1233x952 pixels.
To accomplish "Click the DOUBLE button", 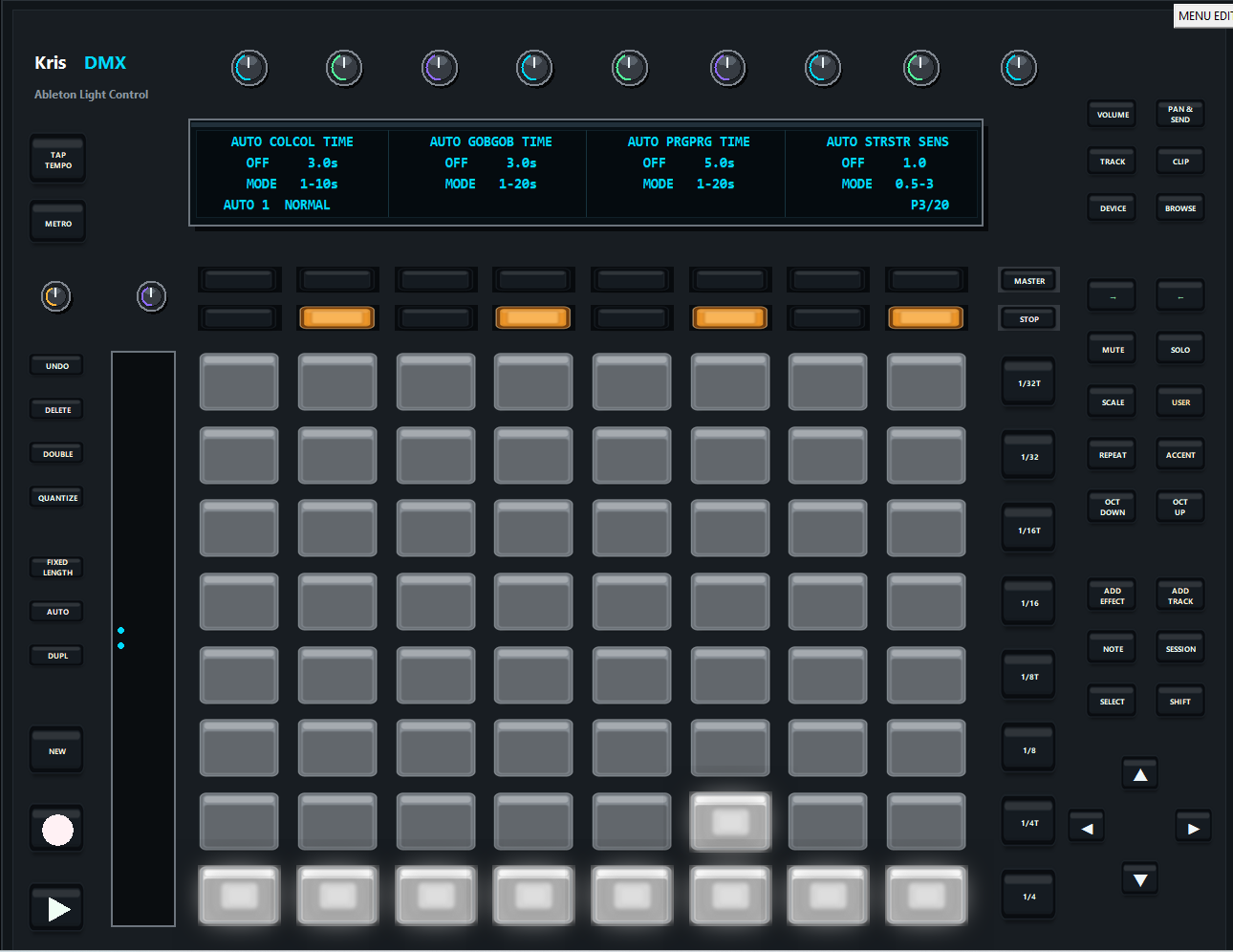I will (x=57, y=454).
